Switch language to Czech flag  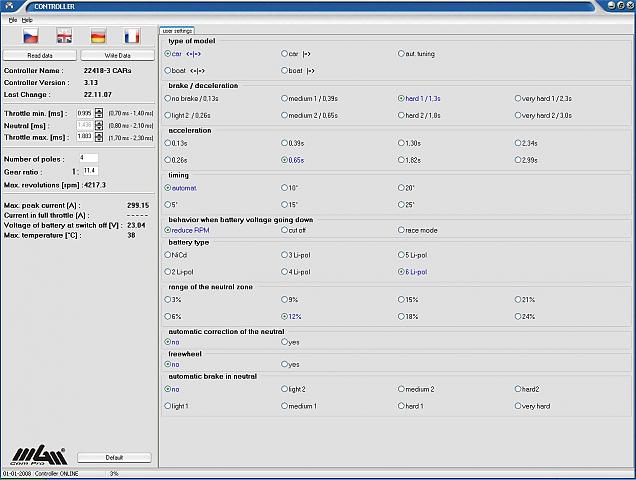pyautogui.click(x=30, y=37)
